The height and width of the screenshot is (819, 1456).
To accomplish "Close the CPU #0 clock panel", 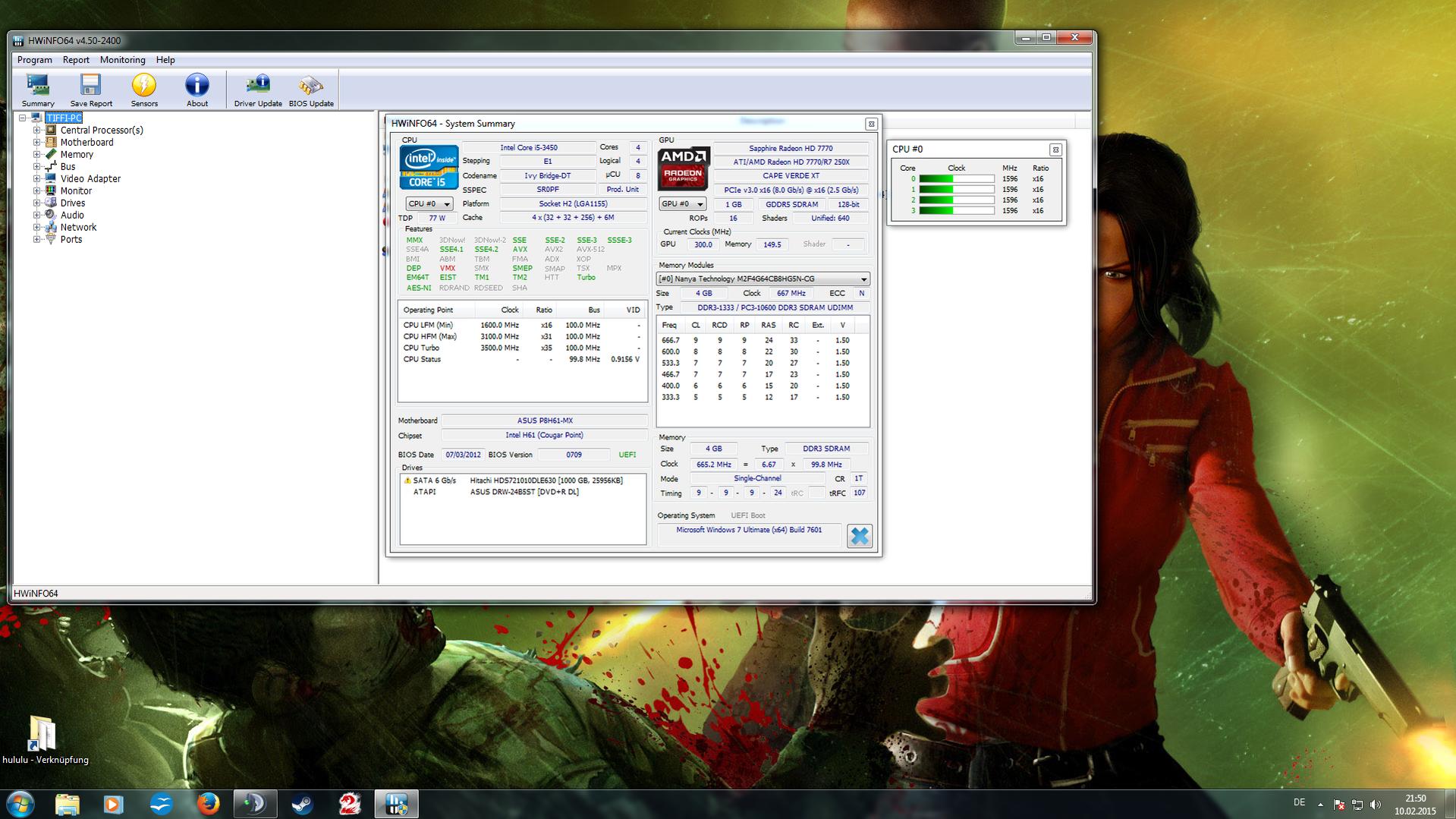I will pyautogui.click(x=1055, y=150).
